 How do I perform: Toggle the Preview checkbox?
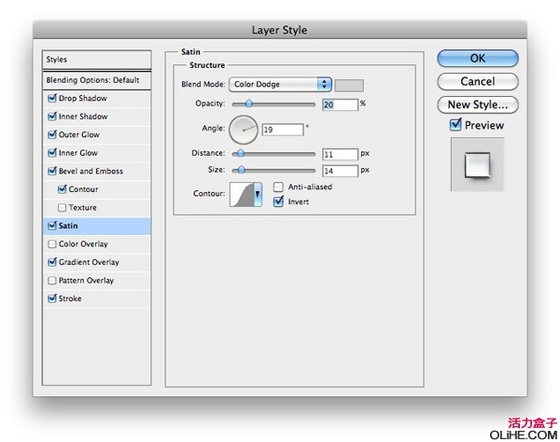pos(455,125)
